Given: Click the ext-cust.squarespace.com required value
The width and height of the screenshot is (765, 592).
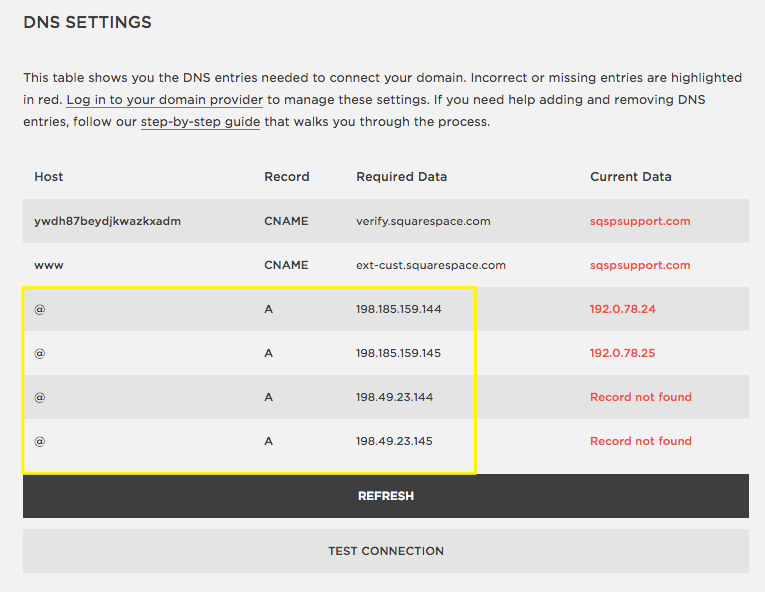Looking at the screenshot, I should [431, 265].
